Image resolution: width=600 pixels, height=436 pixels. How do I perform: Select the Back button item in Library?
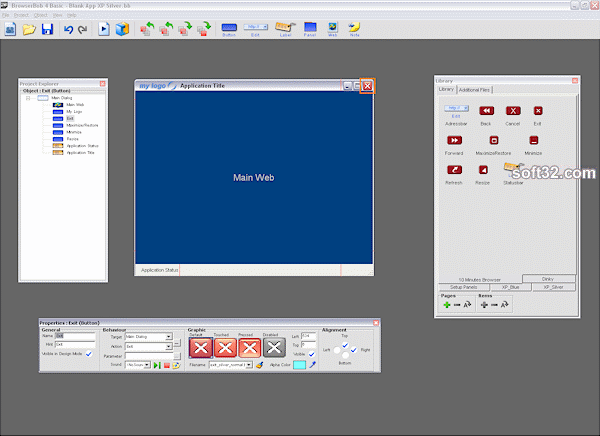486,111
